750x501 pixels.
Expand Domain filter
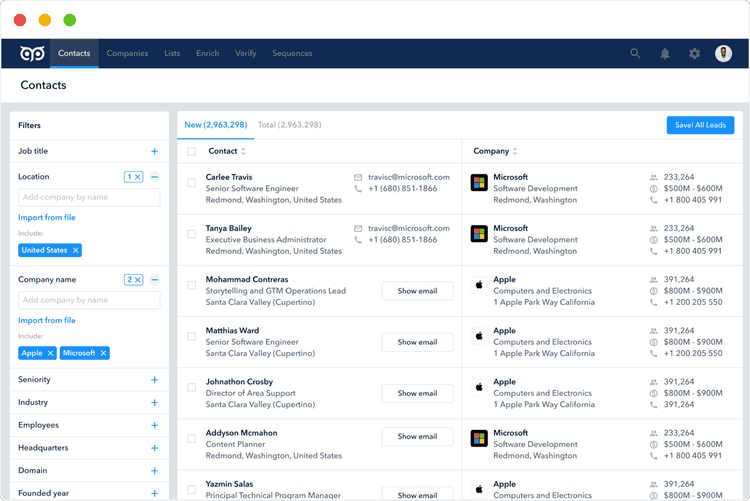(x=154, y=471)
